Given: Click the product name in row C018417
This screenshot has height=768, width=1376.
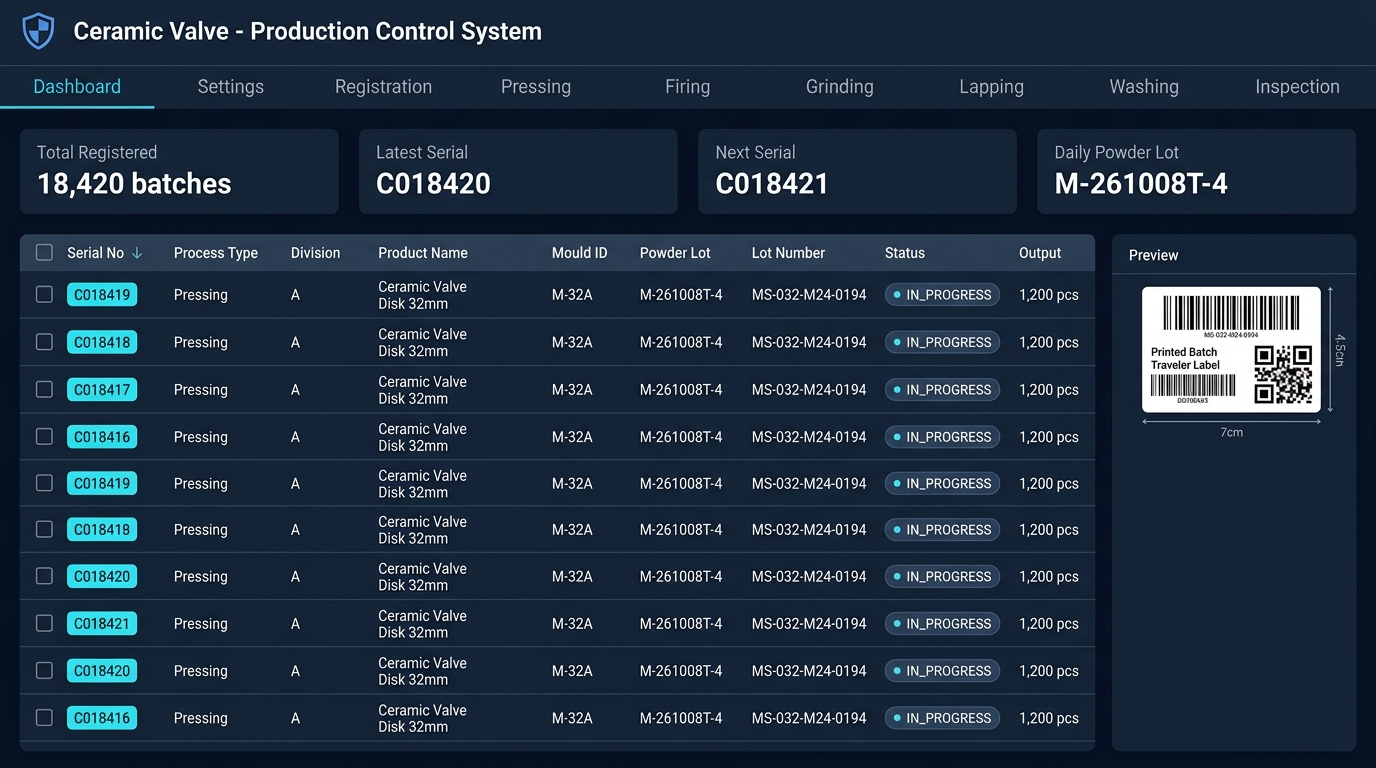Looking at the screenshot, I should (x=422, y=390).
